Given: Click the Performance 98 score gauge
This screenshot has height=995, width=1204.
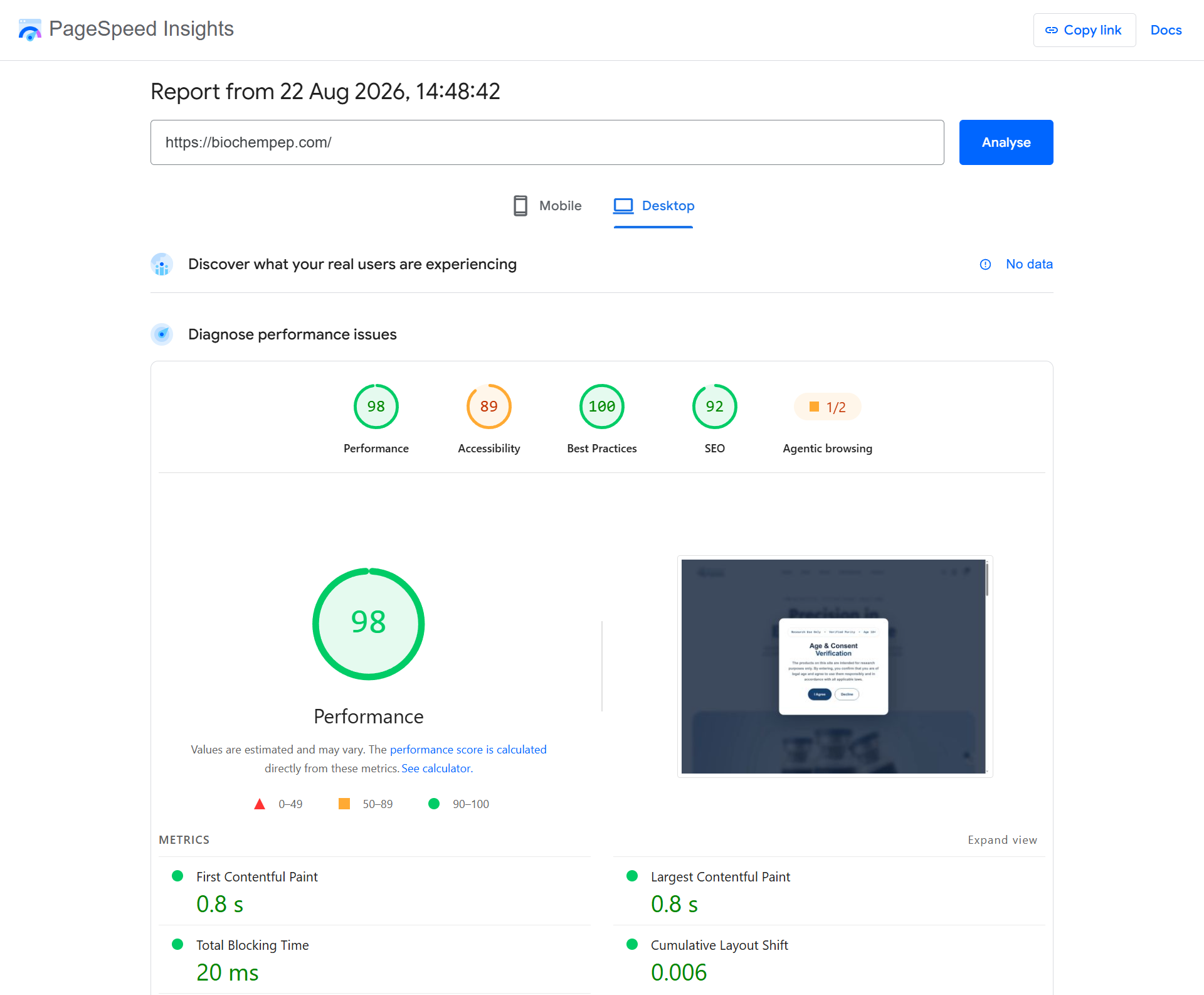Looking at the screenshot, I should tap(376, 407).
